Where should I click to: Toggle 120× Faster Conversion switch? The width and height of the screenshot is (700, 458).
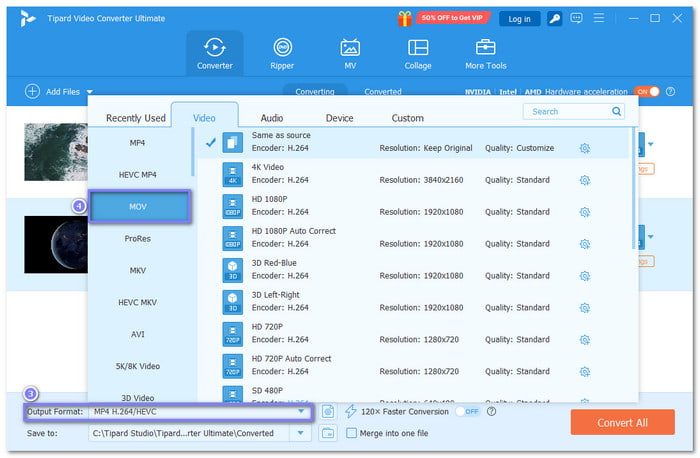coord(468,411)
